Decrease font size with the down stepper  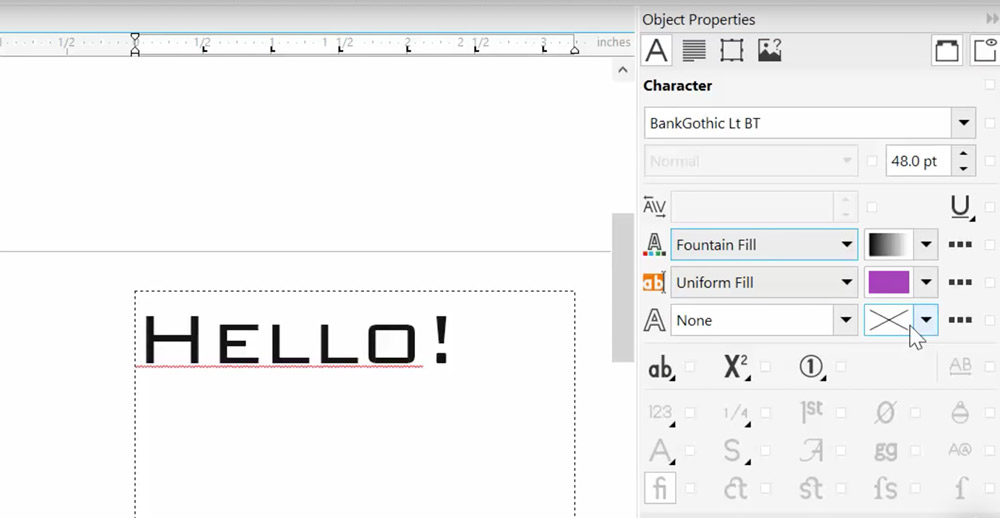click(x=964, y=169)
